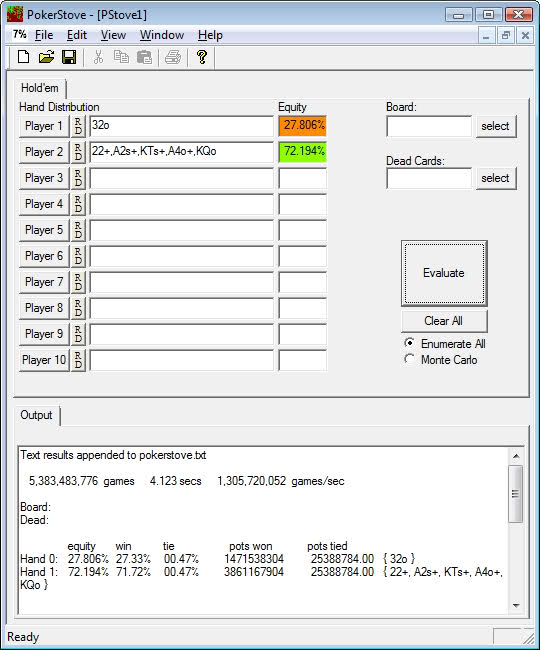Click the '5,383,483,776' games count text

coord(63,481)
